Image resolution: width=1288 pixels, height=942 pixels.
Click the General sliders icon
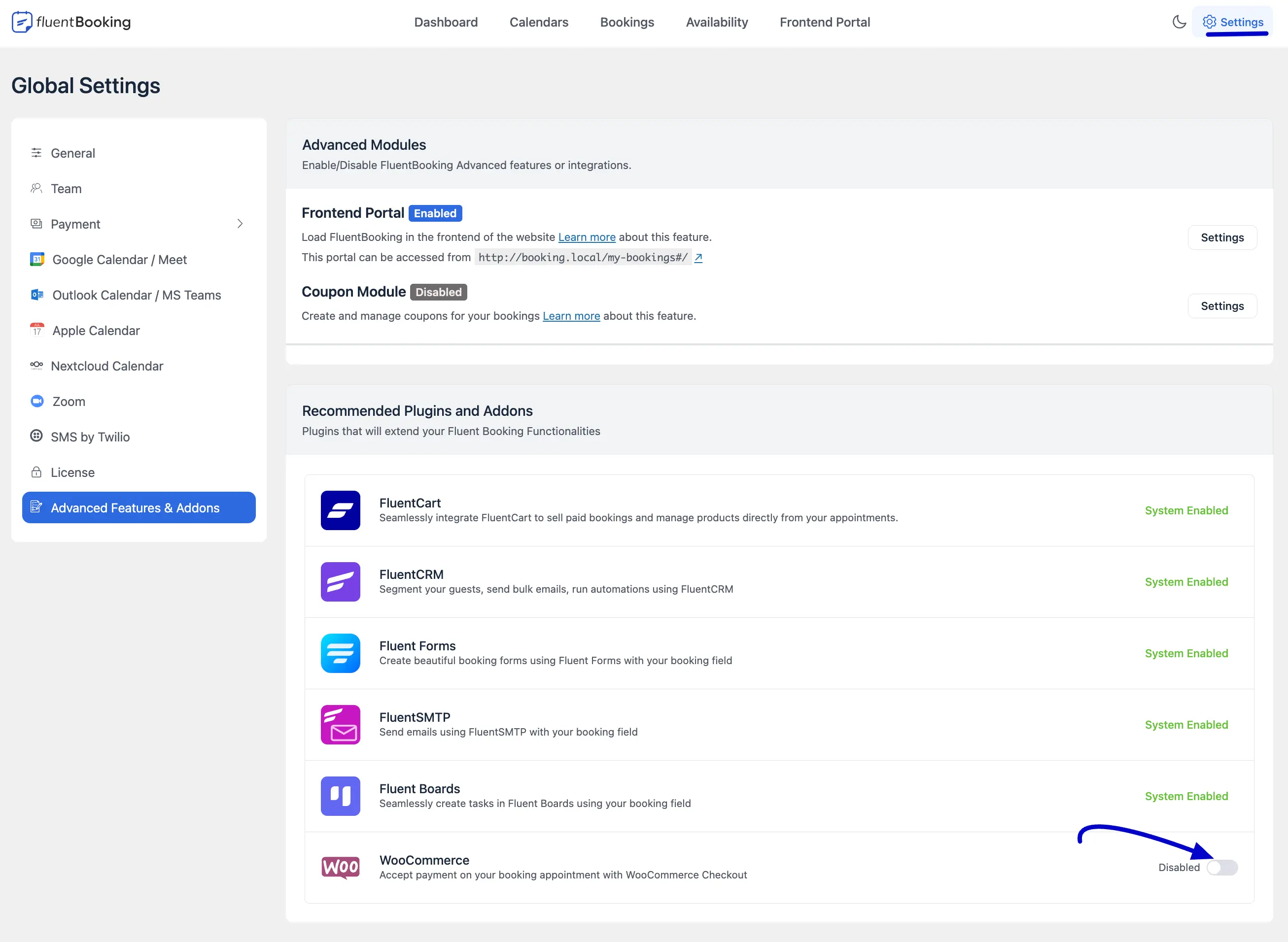pos(36,153)
